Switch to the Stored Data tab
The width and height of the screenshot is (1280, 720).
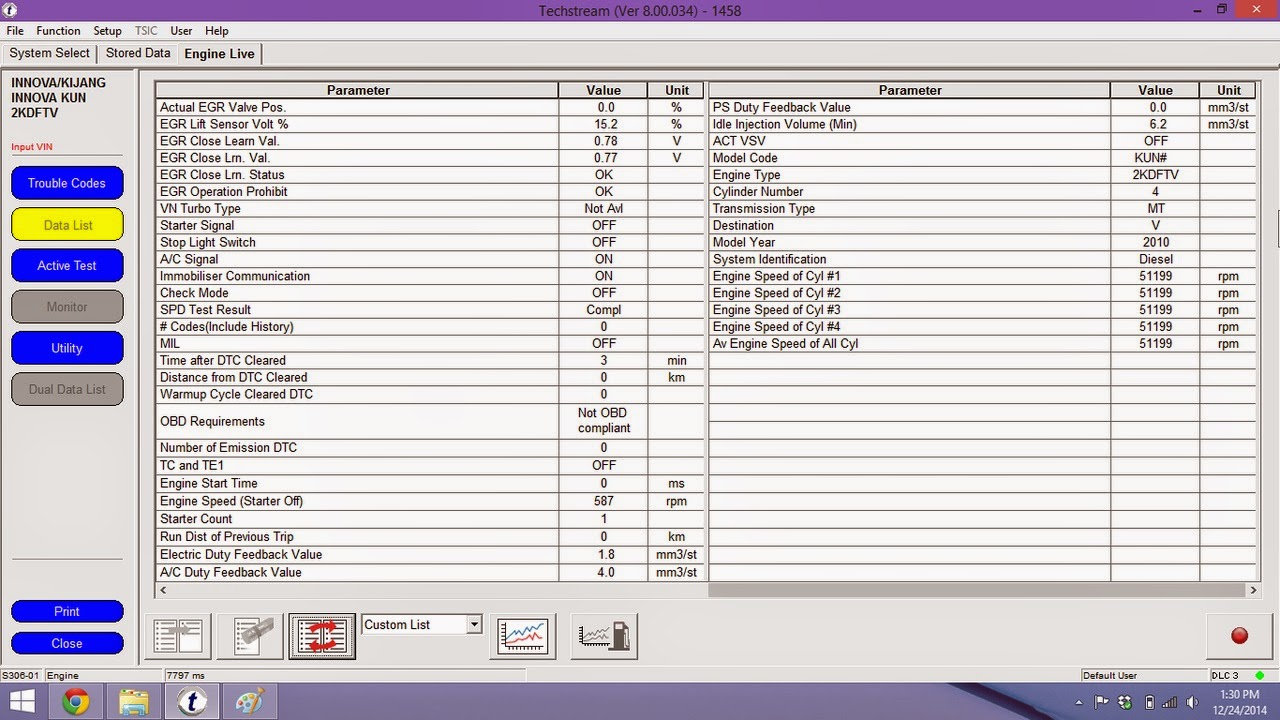[138, 53]
